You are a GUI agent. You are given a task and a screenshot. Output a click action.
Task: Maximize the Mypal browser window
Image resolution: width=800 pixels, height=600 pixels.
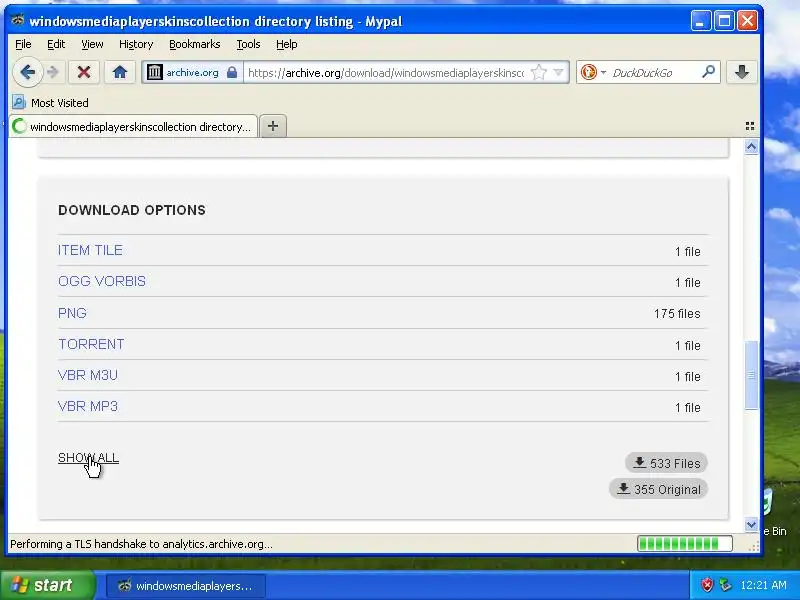[724, 21]
